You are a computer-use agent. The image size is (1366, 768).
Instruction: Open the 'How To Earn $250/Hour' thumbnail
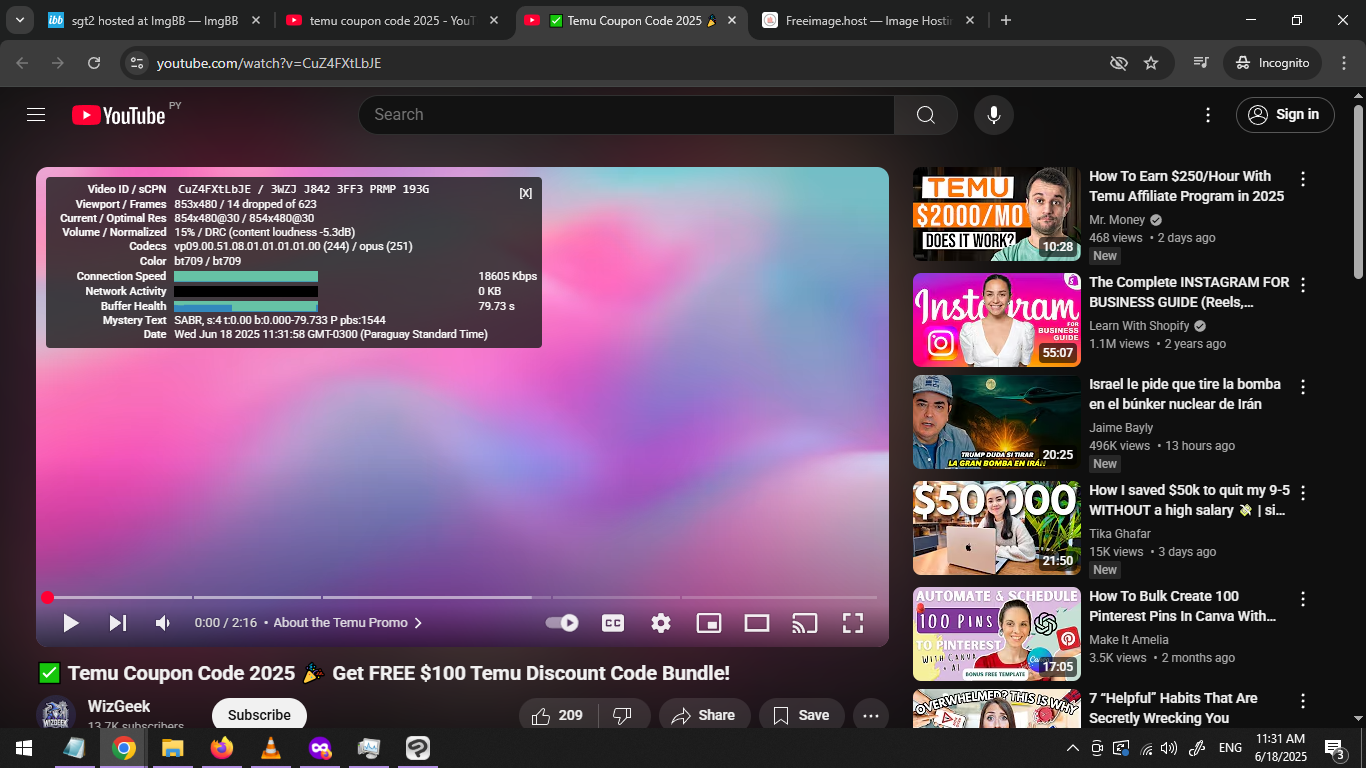pyautogui.click(x=997, y=214)
